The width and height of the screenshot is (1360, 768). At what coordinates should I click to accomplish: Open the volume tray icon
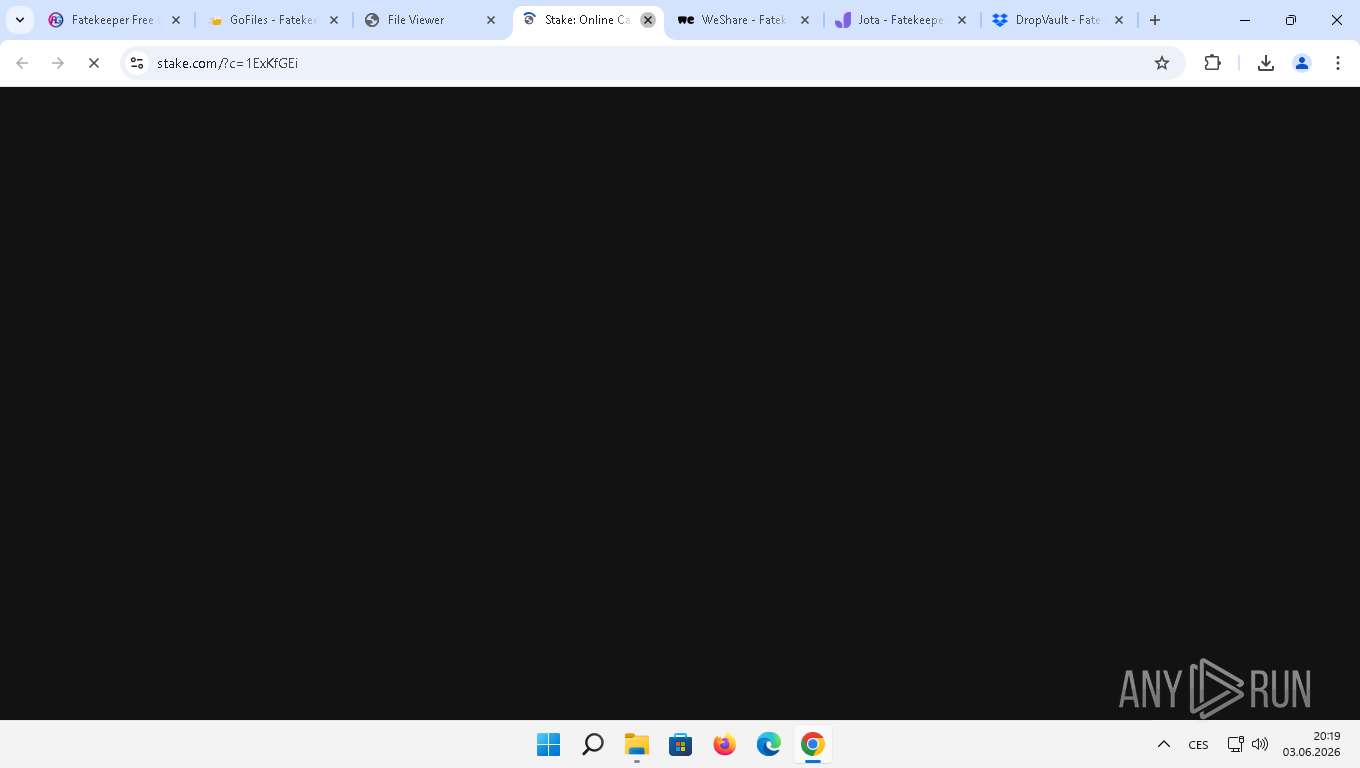[x=1260, y=744]
